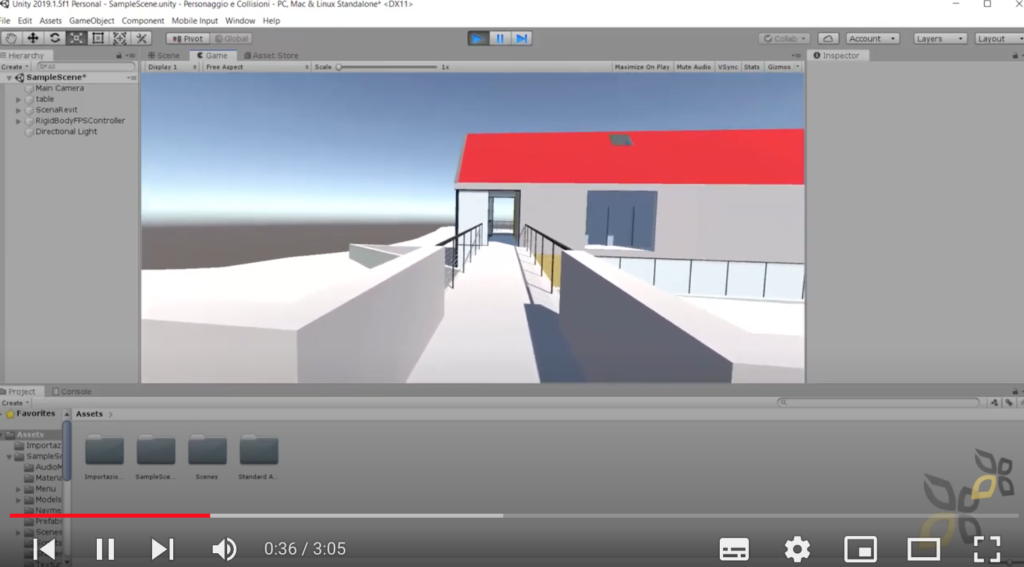
Task: Pause the video playback
Action: (x=105, y=549)
